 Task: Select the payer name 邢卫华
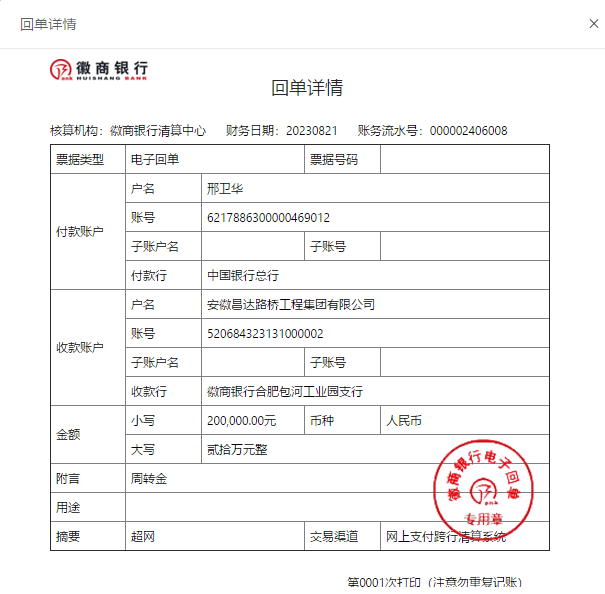[x=225, y=188]
